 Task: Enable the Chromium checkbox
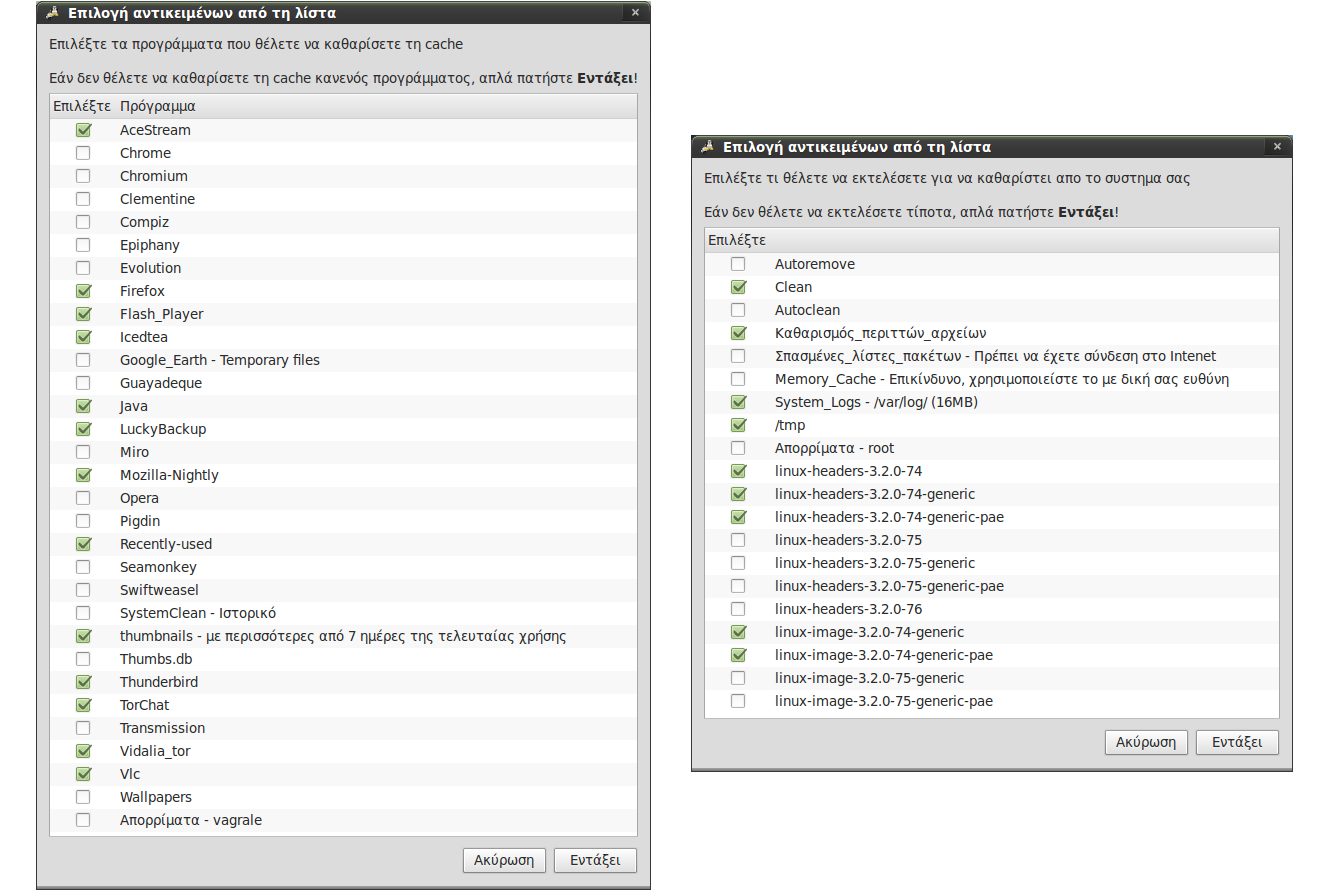[83, 176]
